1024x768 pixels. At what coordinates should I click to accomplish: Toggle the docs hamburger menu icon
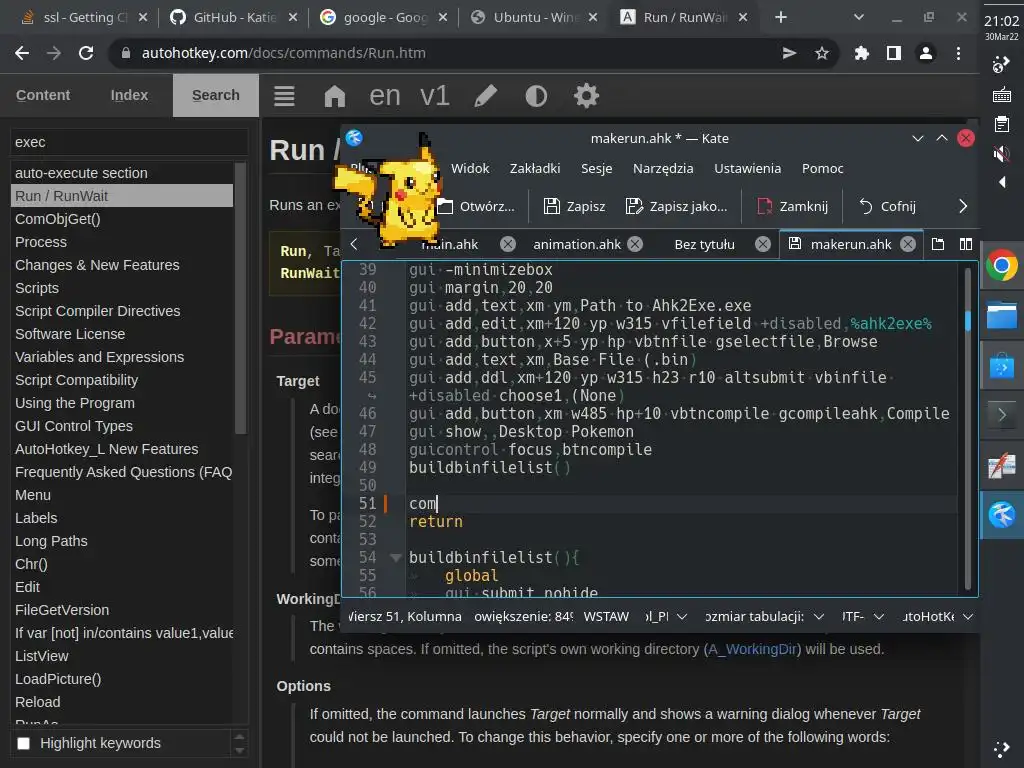tap(283, 96)
